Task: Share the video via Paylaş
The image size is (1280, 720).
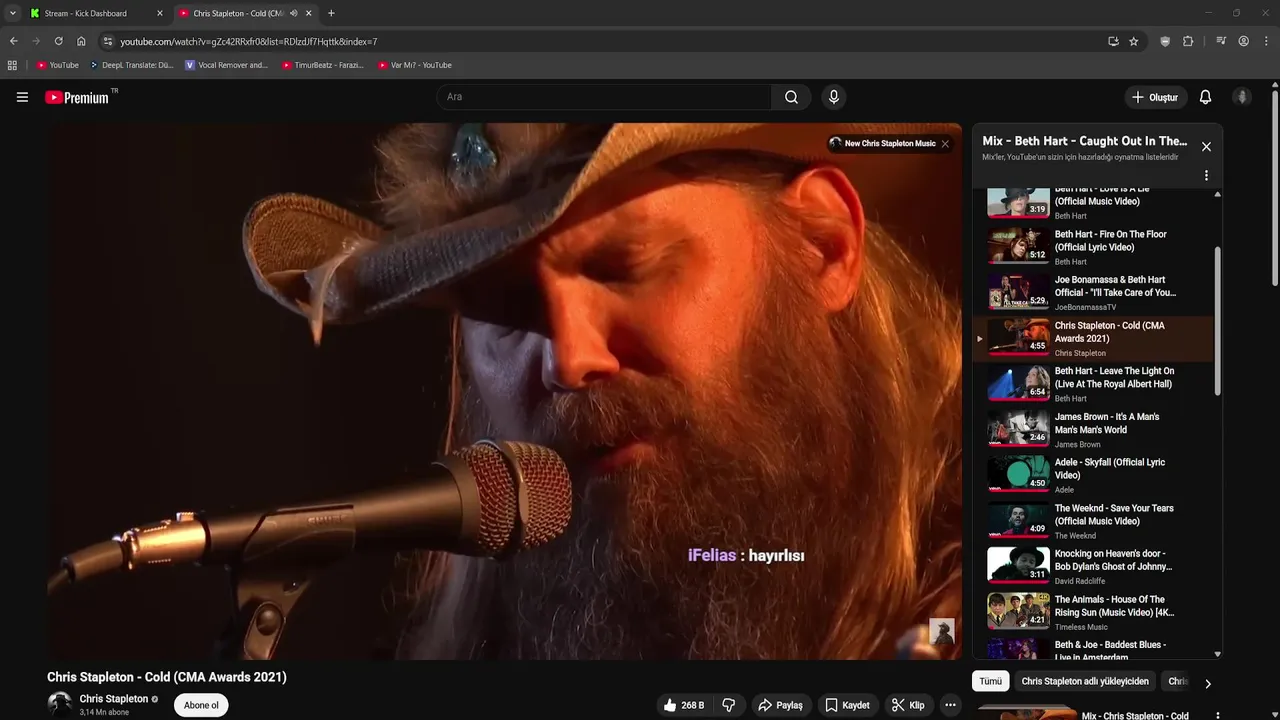Action: click(780, 705)
